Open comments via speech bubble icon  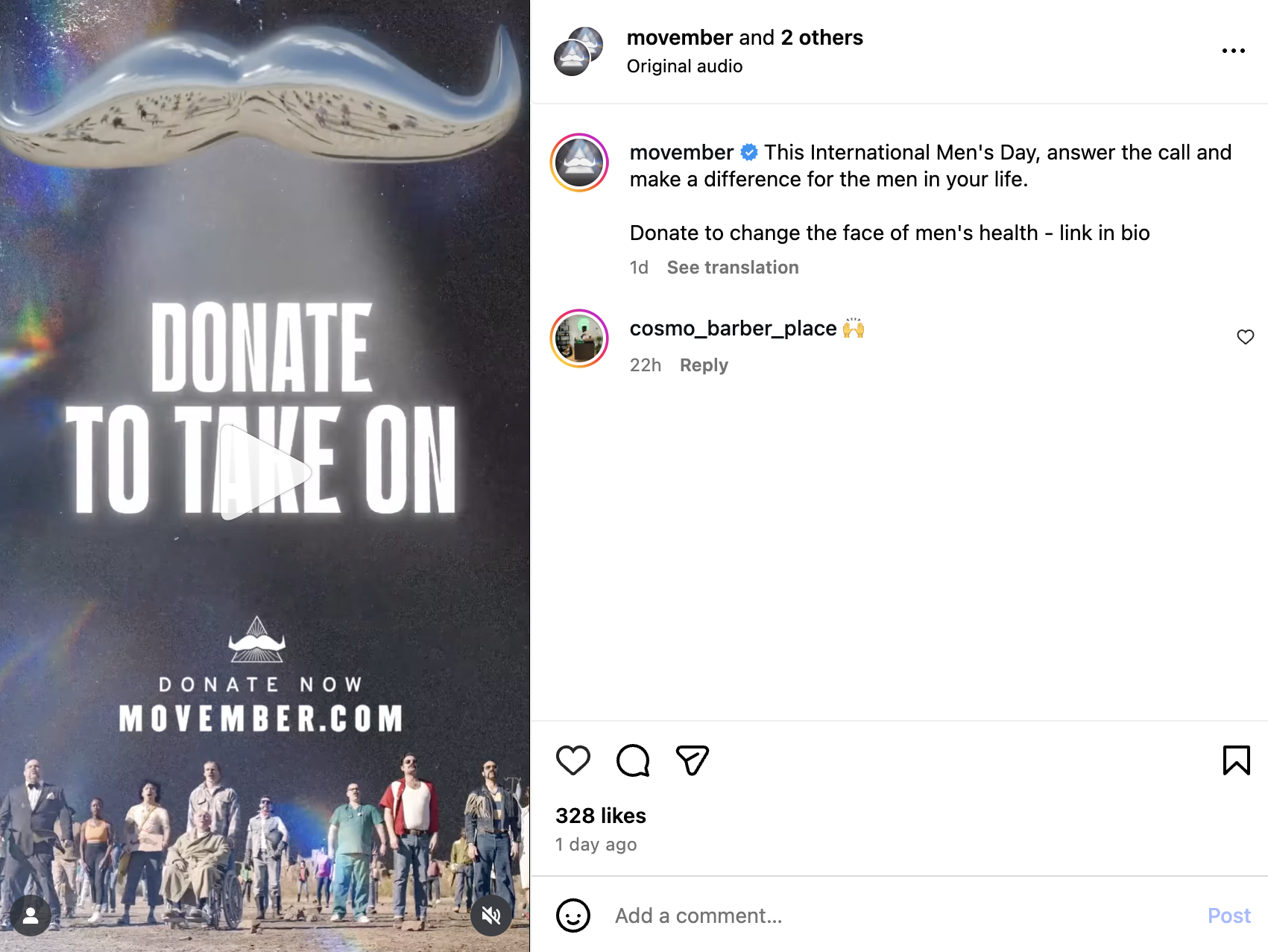pyautogui.click(x=633, y=760)
